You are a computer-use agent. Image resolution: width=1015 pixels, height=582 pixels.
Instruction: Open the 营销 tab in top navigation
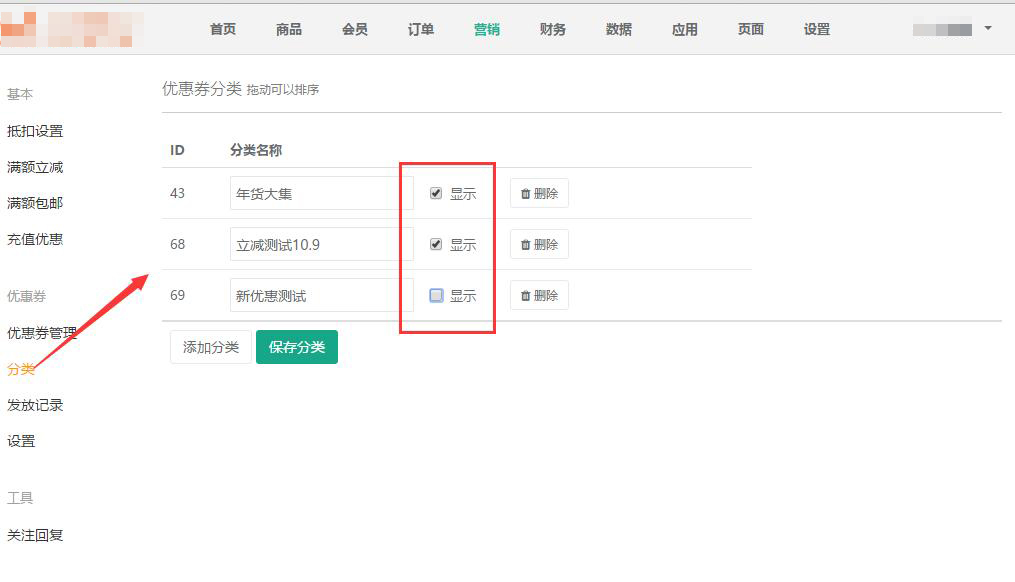487,30
